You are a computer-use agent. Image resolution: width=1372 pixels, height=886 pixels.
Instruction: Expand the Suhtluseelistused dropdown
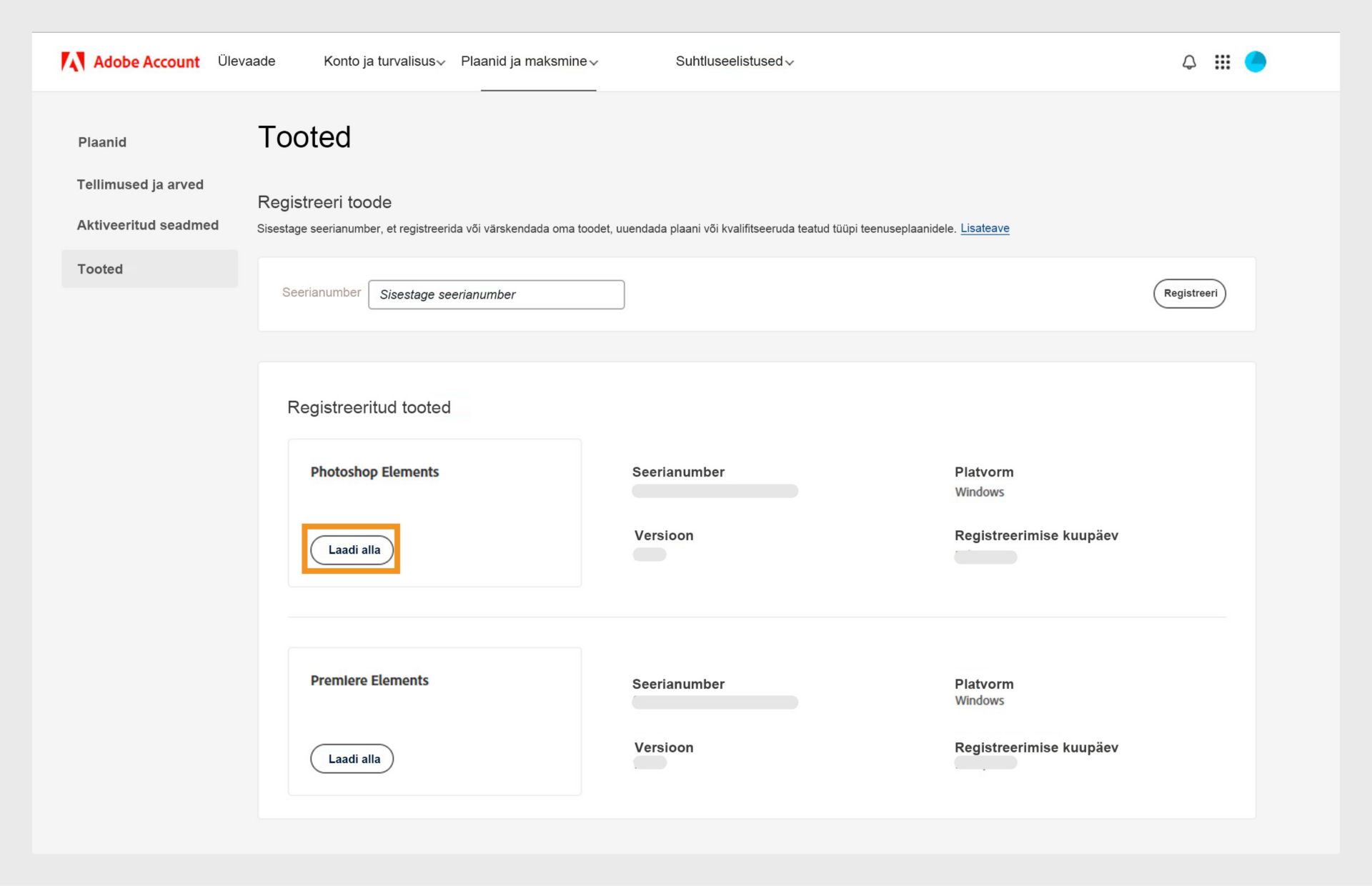[734, 61]
